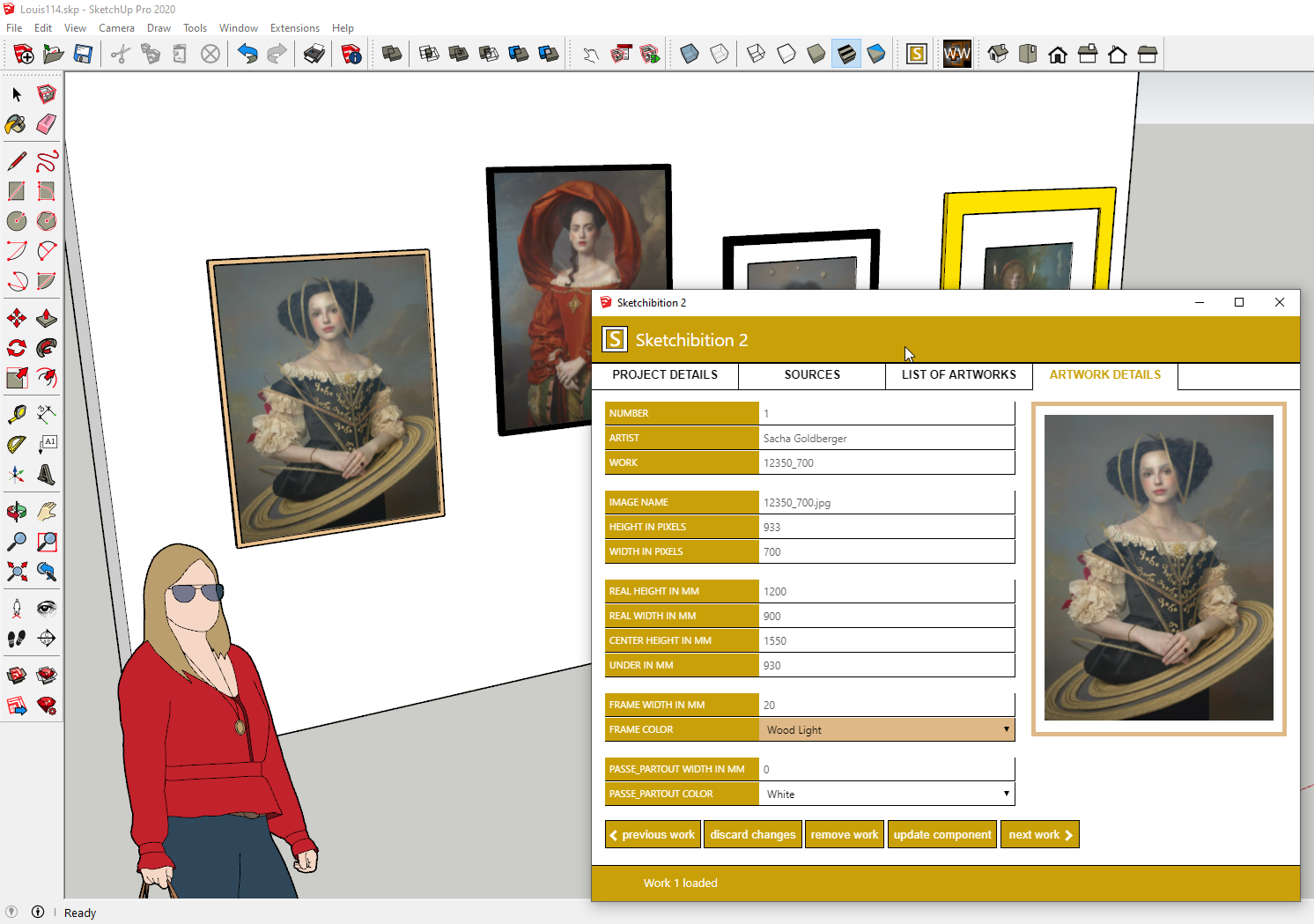The width and height of the screenshot is (1314, 924).
Task: Choose the Rotate tool
Action: (x=17, y=348)
